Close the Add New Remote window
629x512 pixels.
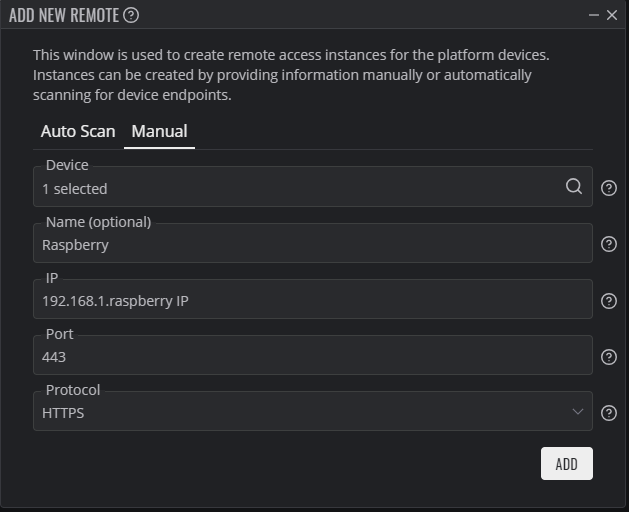612,15
